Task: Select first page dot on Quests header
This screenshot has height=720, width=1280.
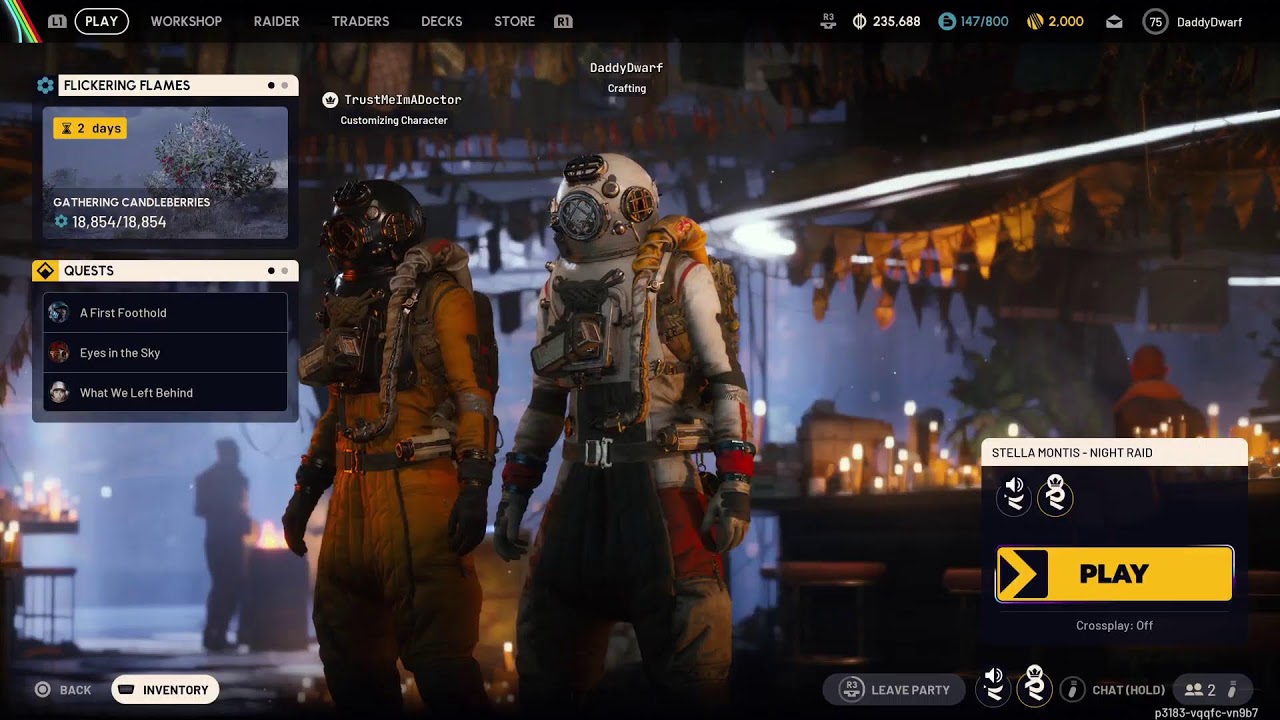Action: 271,271
